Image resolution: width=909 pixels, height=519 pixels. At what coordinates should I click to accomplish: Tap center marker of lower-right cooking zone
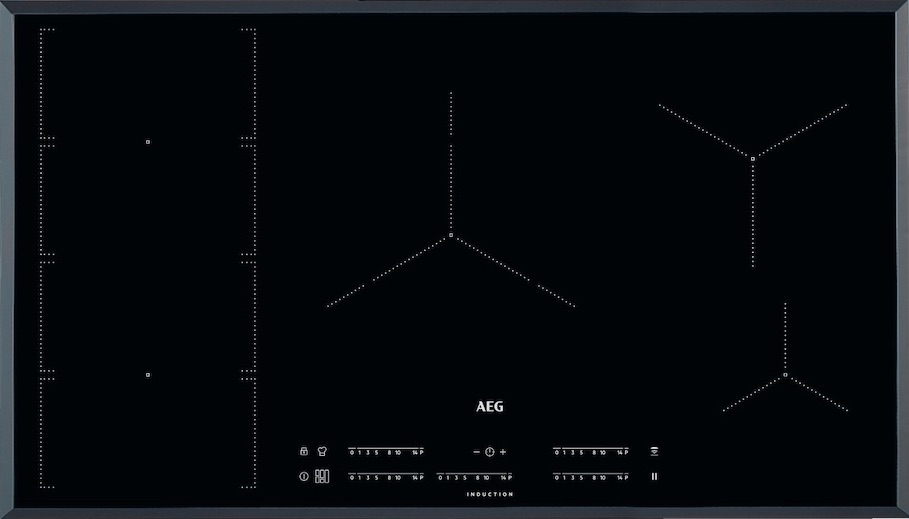[x=785, y=375]
